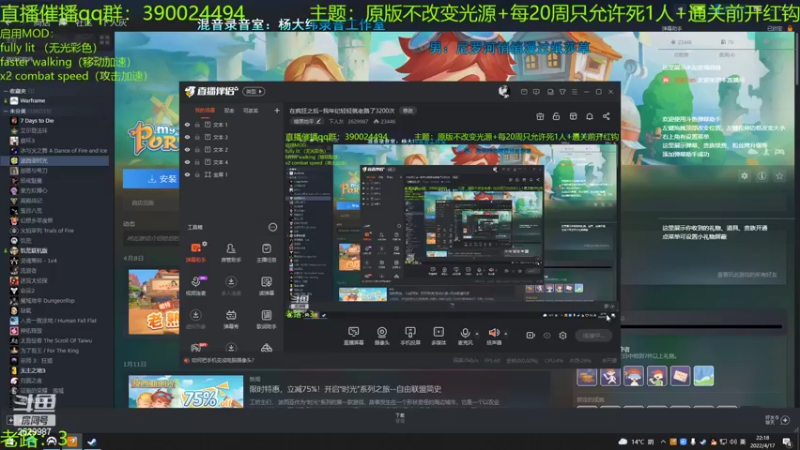Select the 文本 4 layer row
This screenshot has width=800, height=450.
232,162
